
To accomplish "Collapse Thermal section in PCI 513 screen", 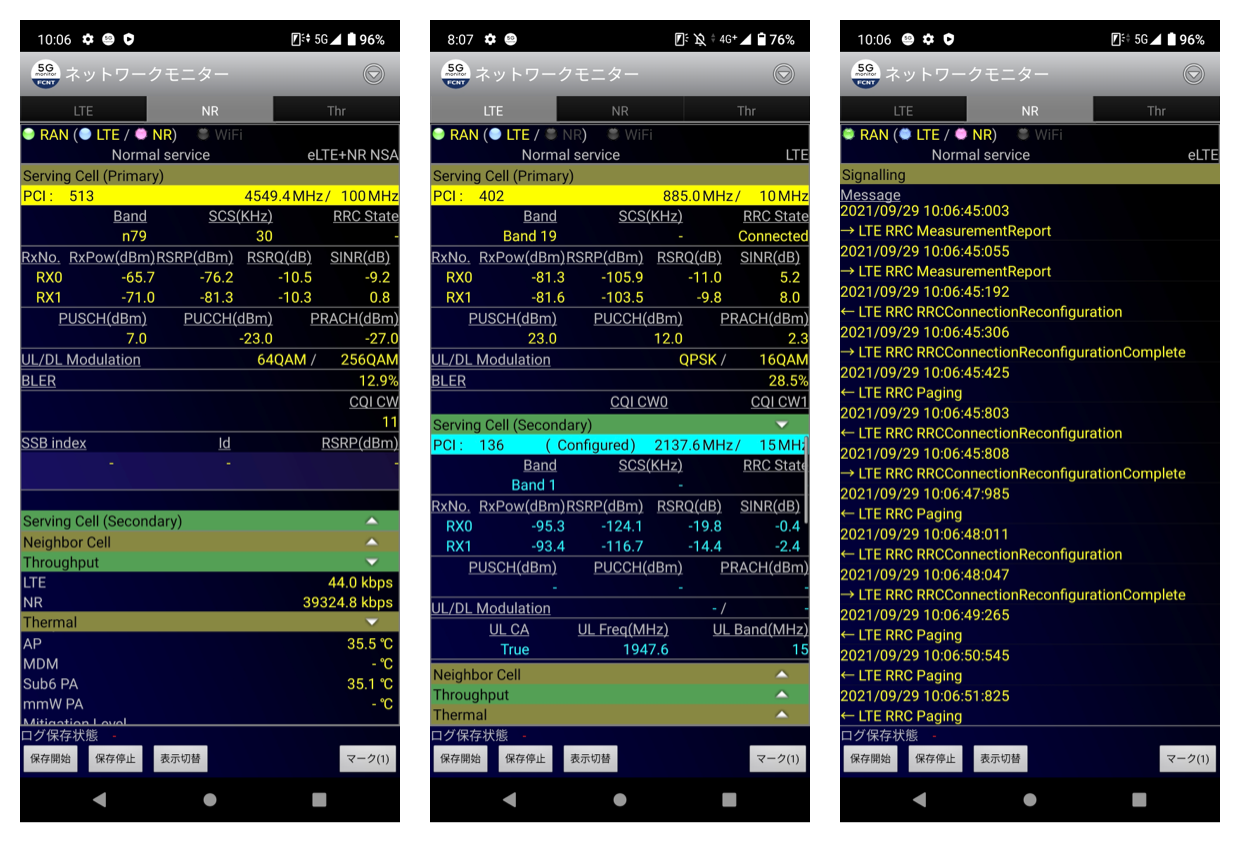I will [x=210, y=622].
